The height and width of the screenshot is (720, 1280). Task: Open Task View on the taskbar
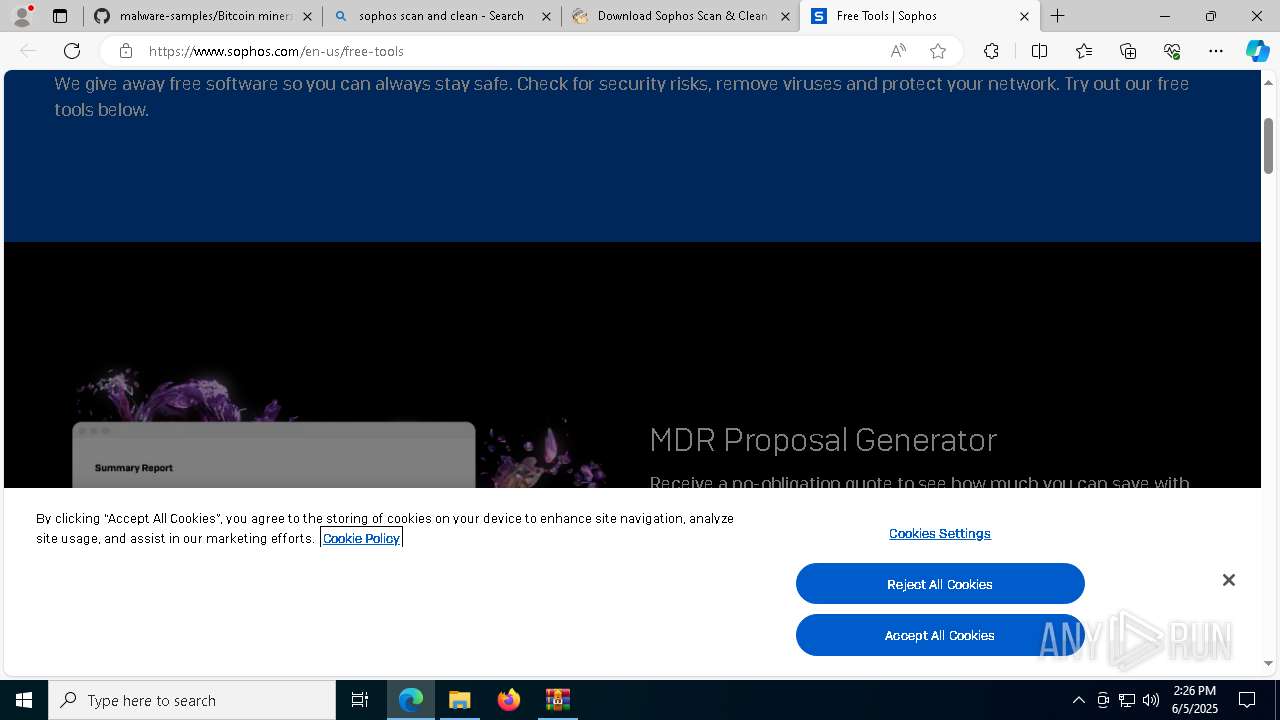click(x=360, y=700)
